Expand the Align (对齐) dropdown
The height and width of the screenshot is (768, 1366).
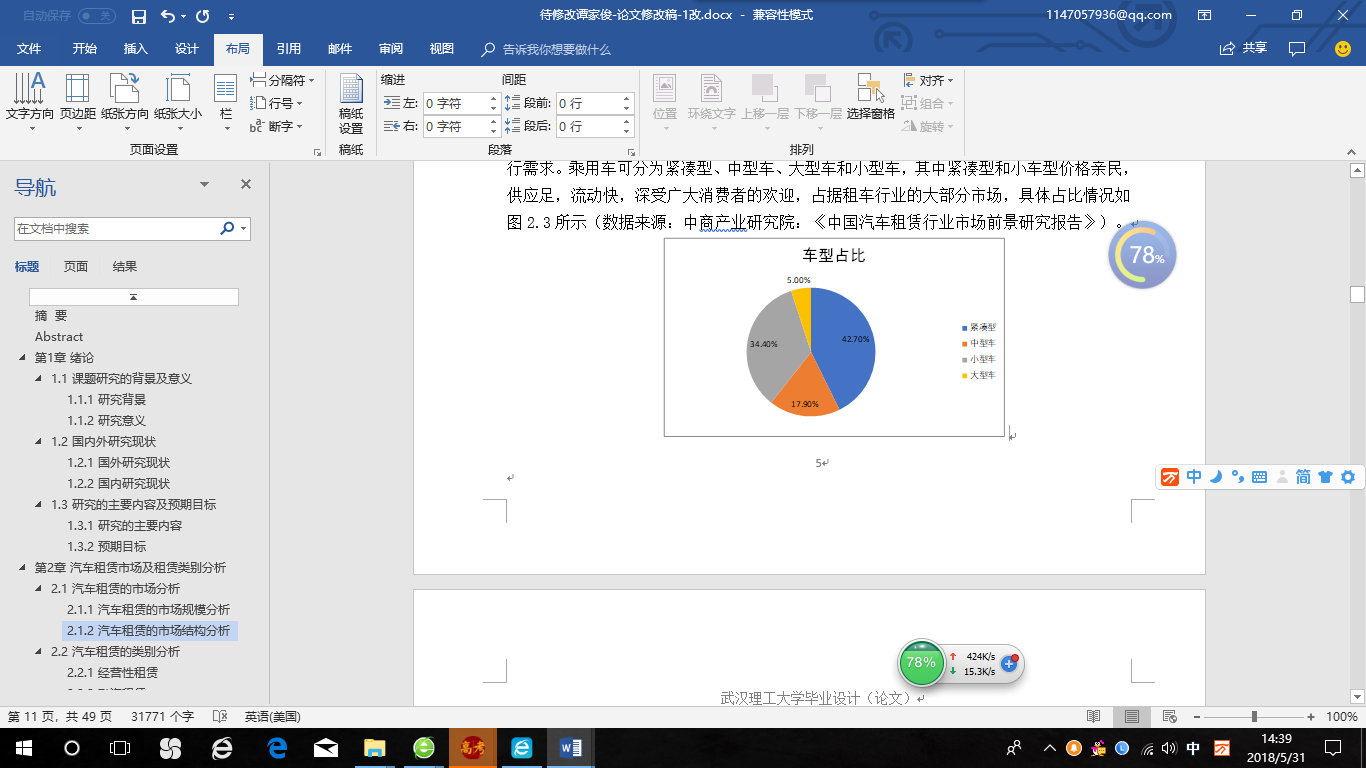929,80
